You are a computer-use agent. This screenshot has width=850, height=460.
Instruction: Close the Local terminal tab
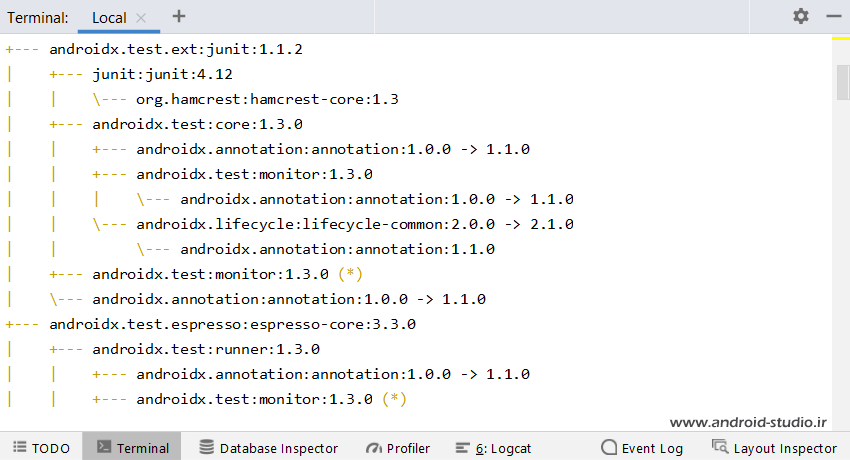[141, 18]
